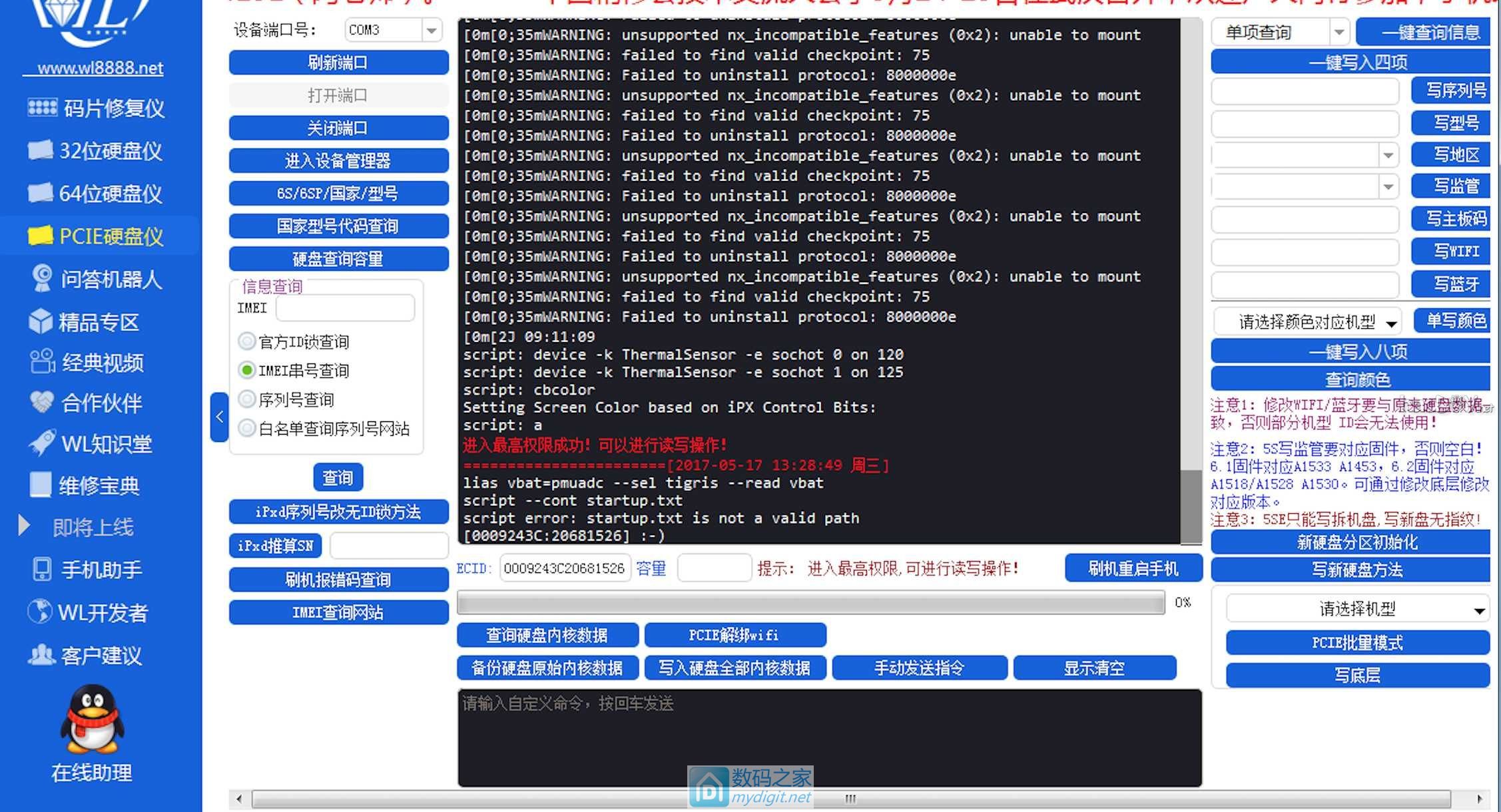The width and height of the screenshot is (1501, 812).
Task: Open the 单项查询 combo box
Action: (x=1339, y=32)
